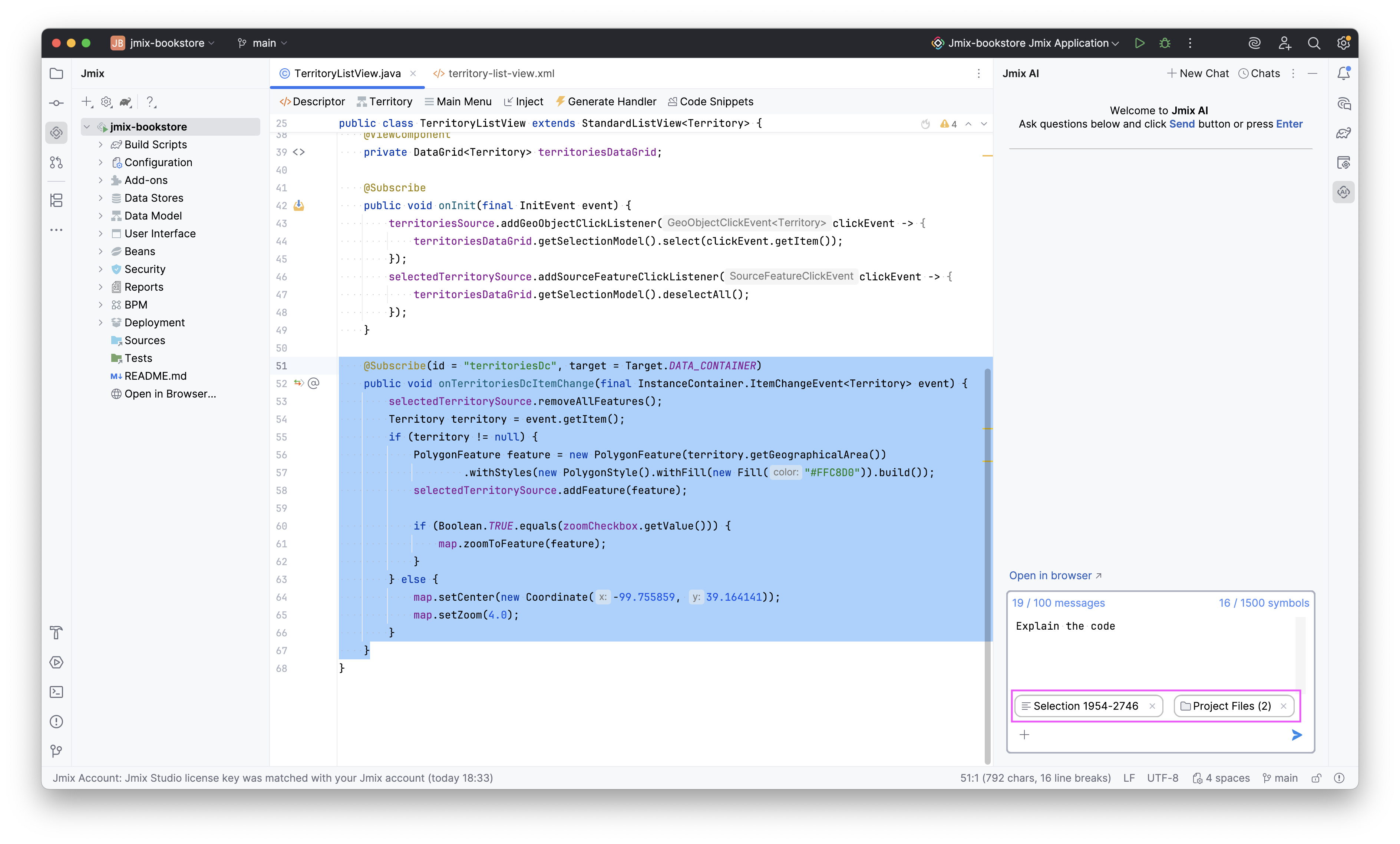This screenshot has width=1400, height=844.
Task: Run the Jmix-bookstore application
Action: (x=1140, y=43)
